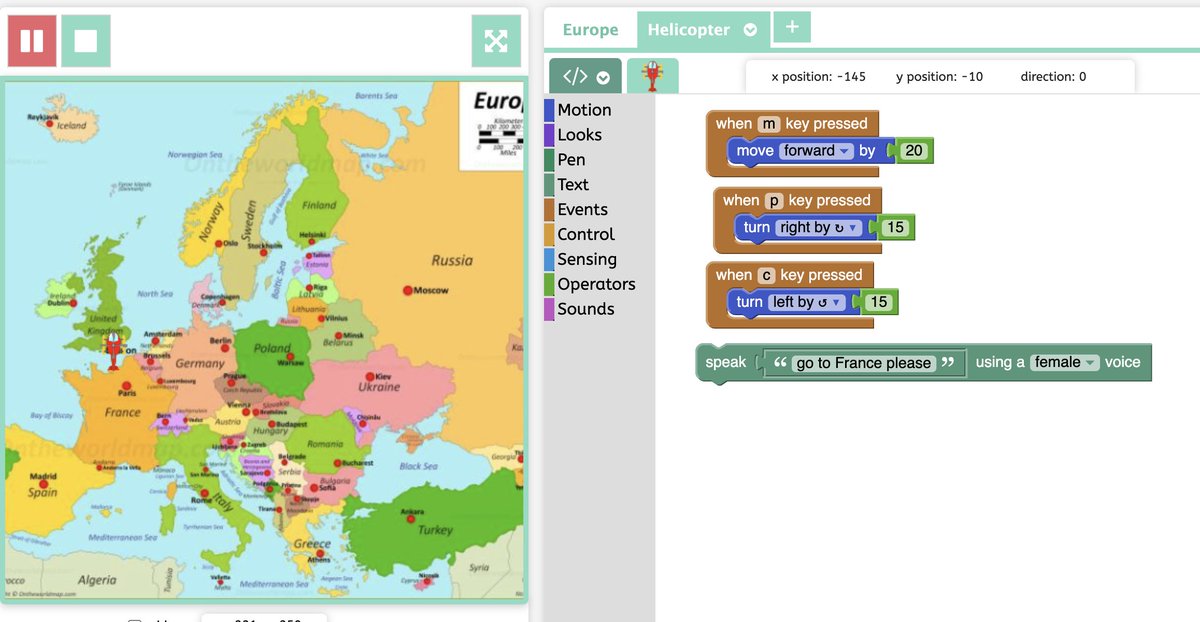Screen dimensions: 1200x622
Task: Click the x position readout
Action: [x=818, y=77]
